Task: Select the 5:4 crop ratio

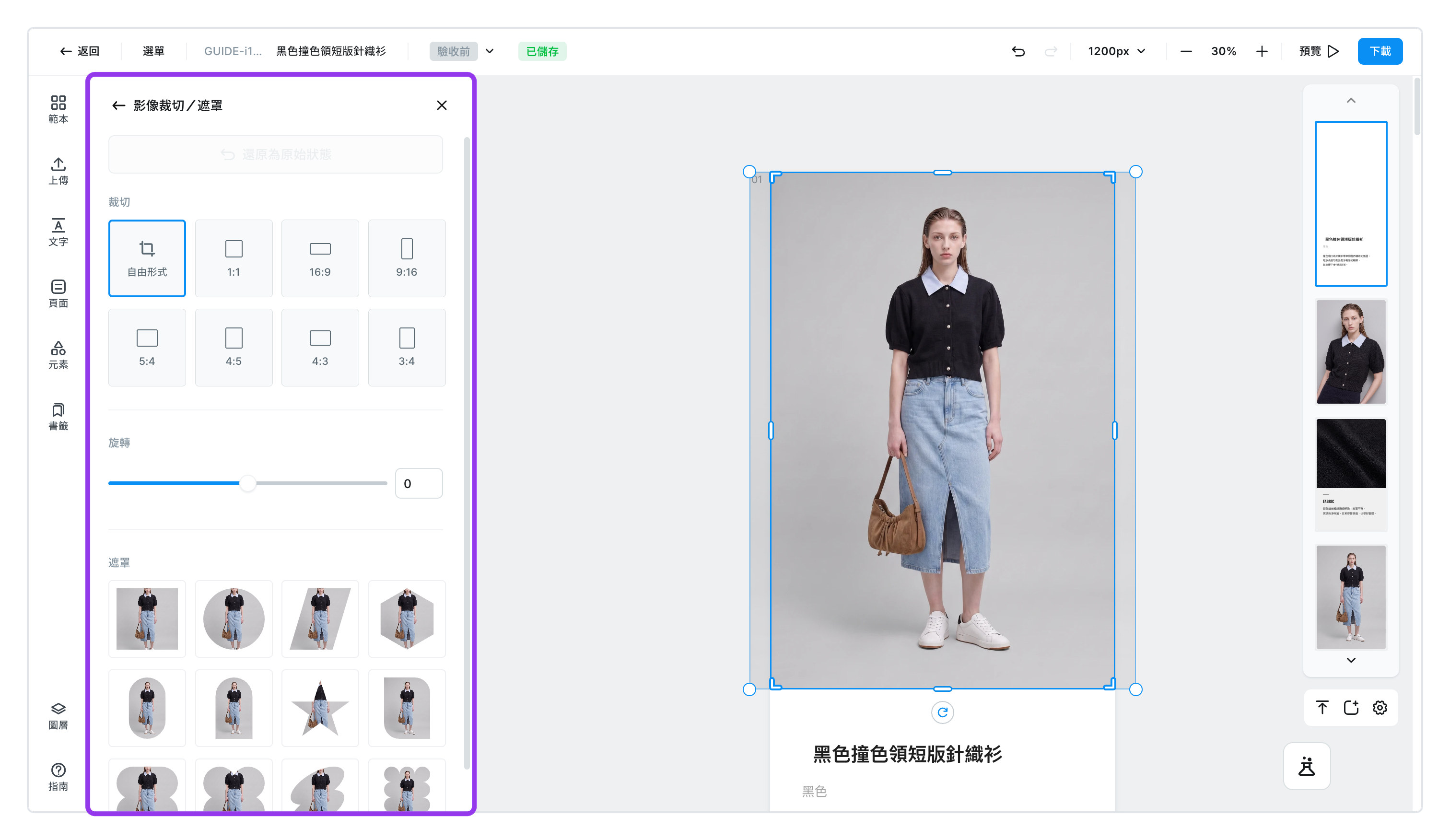Action: pos(147,348)
